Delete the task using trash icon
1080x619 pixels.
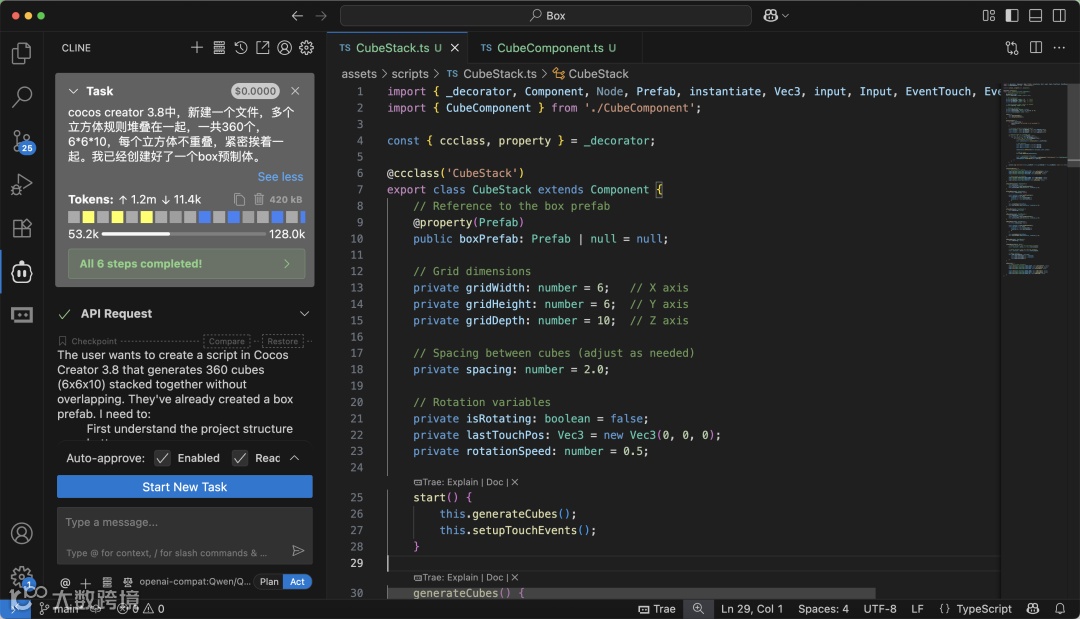tap(259, 200)
